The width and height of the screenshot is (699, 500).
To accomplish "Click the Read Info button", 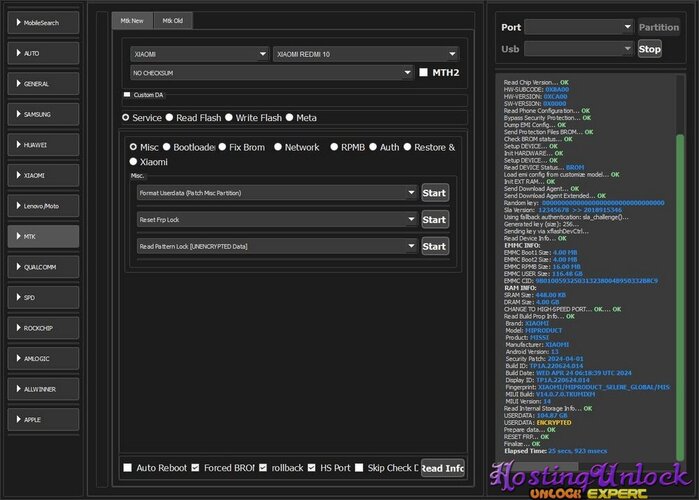I will (443, 468).
